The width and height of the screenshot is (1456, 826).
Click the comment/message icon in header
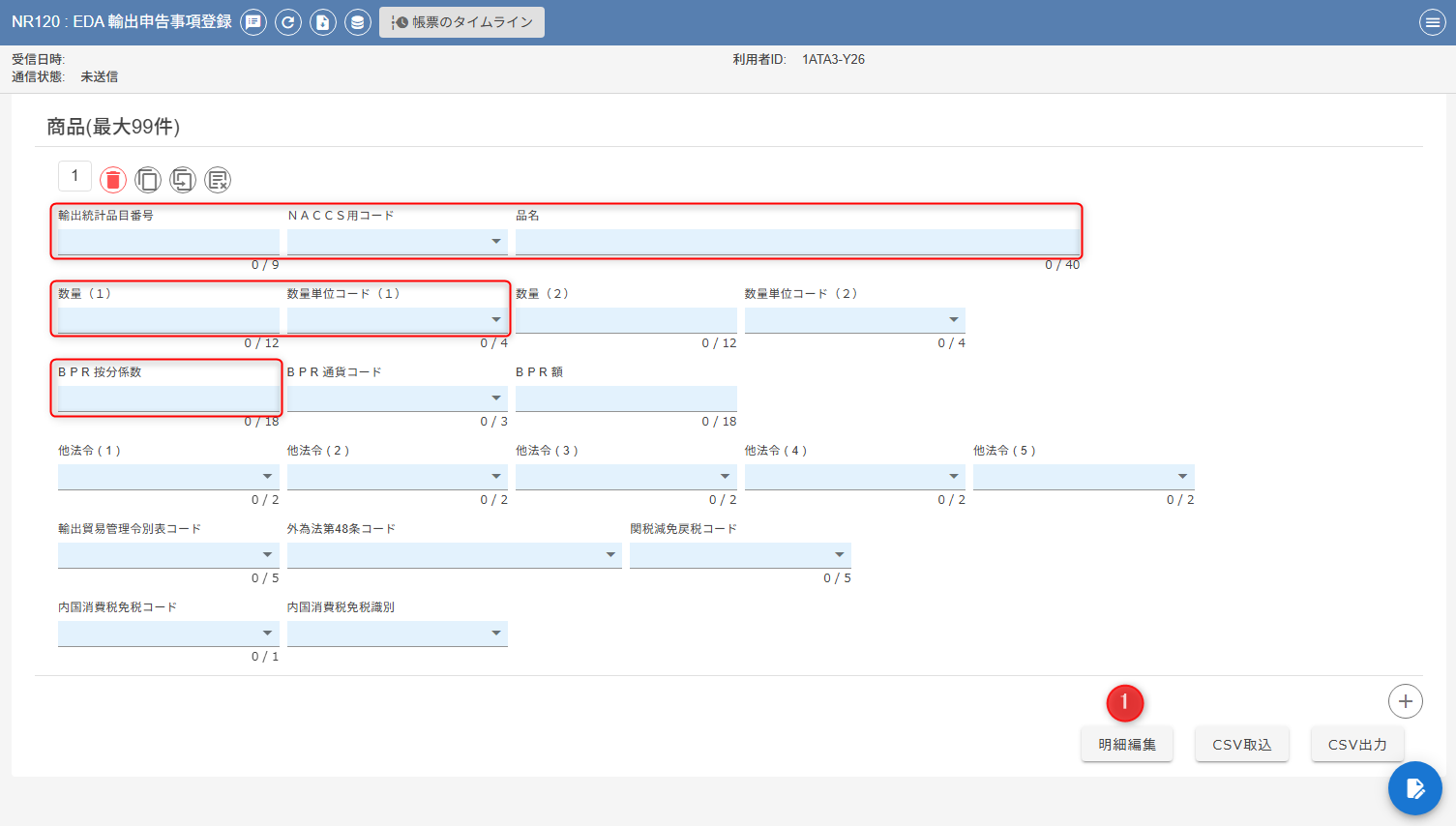click(253, 22)
